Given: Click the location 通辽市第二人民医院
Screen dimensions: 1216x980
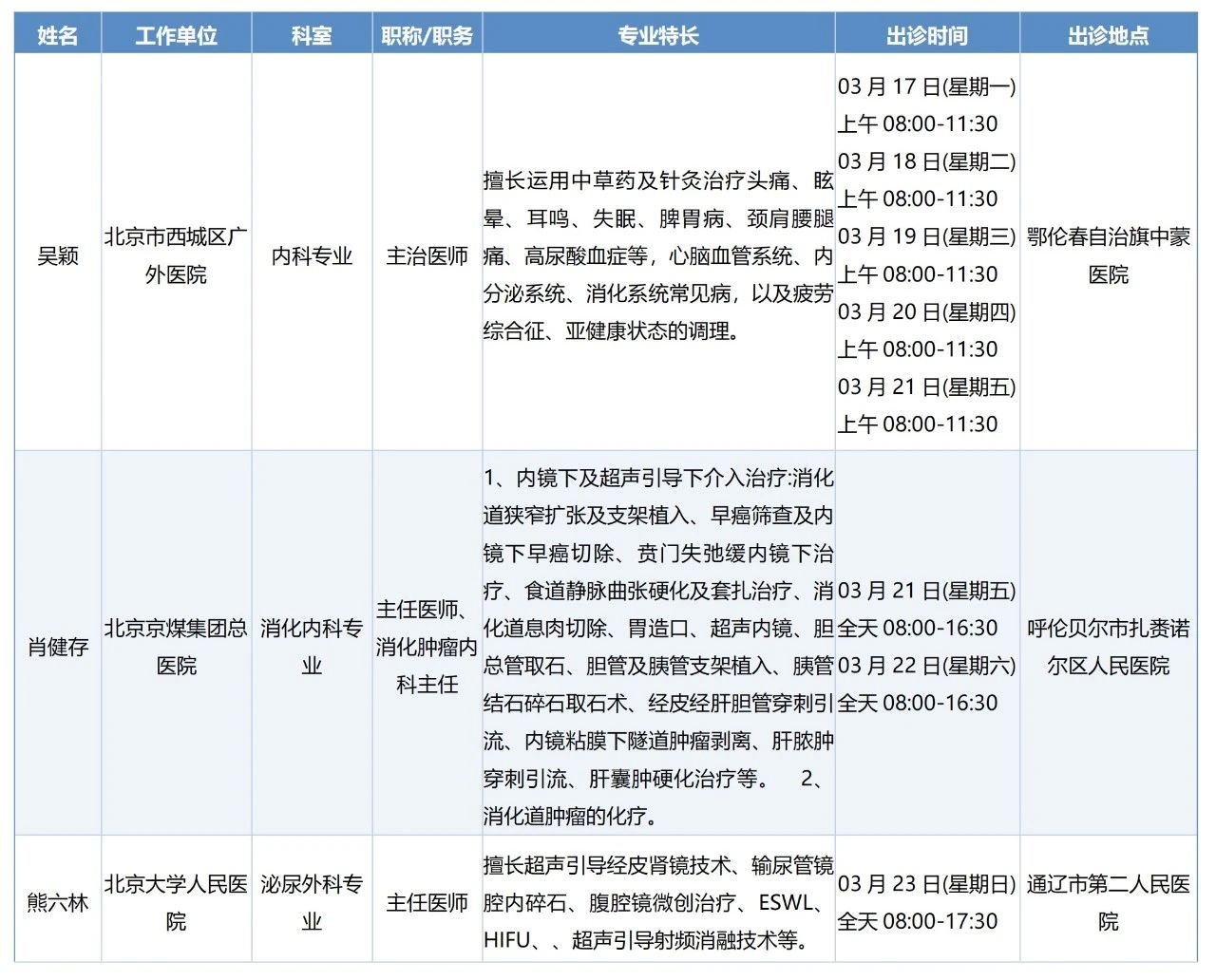Looking at the screenshot, I should [1109, 902].
